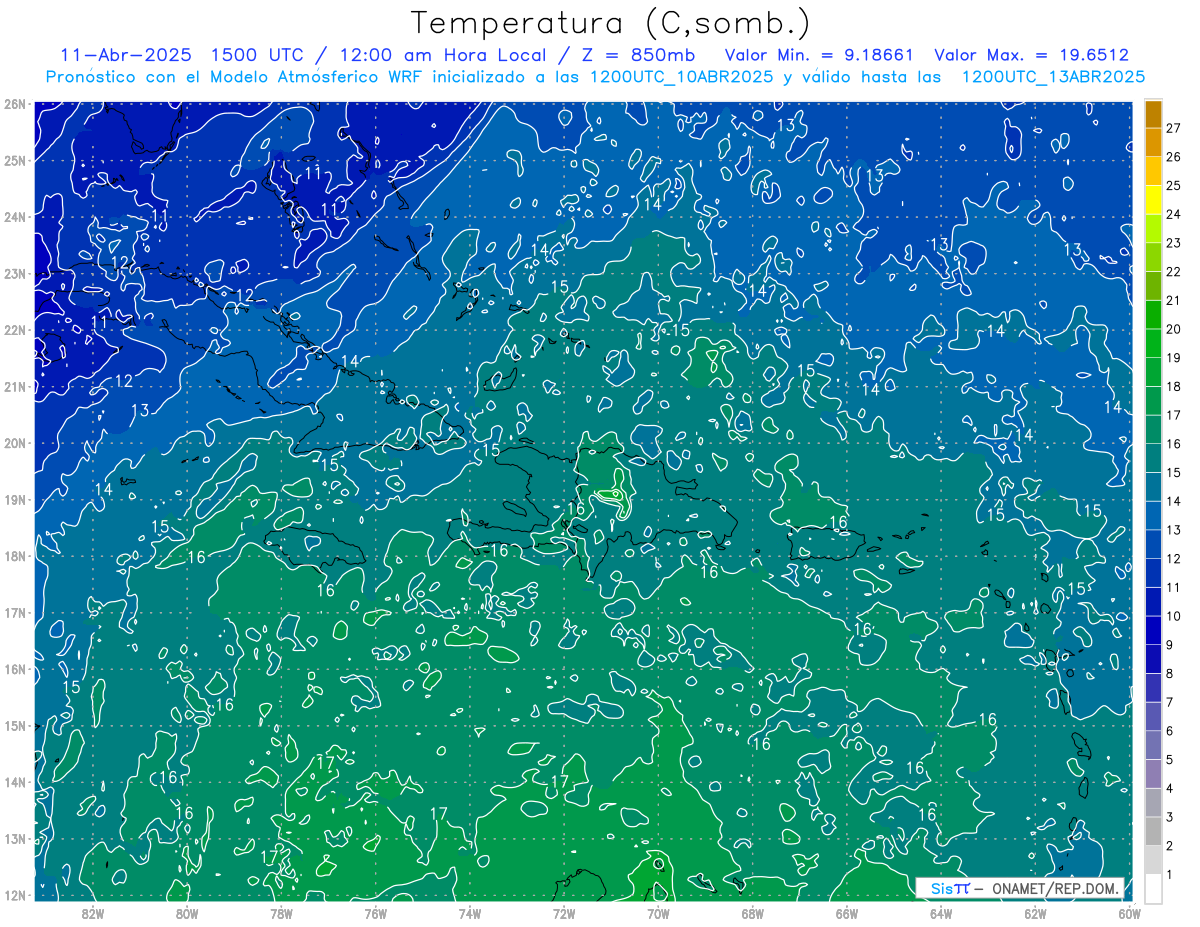Click the 74W longitude axis label
1200x927 pixels.
tap(469, 913)
